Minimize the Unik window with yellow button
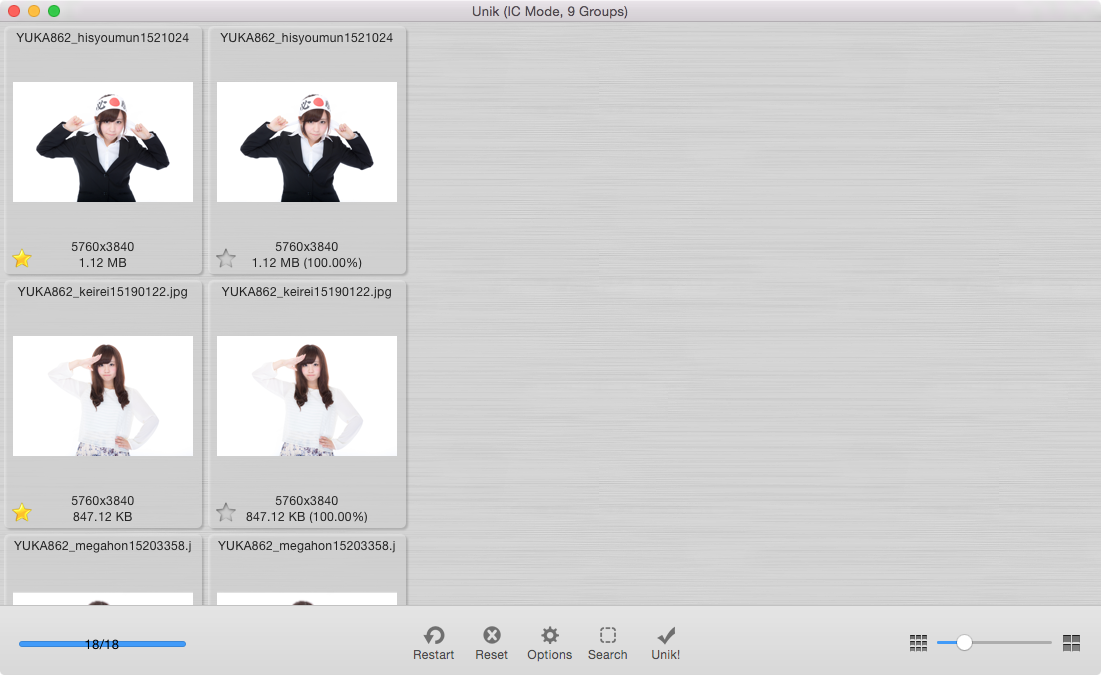 pyautogui.click(x=34, y=11)
